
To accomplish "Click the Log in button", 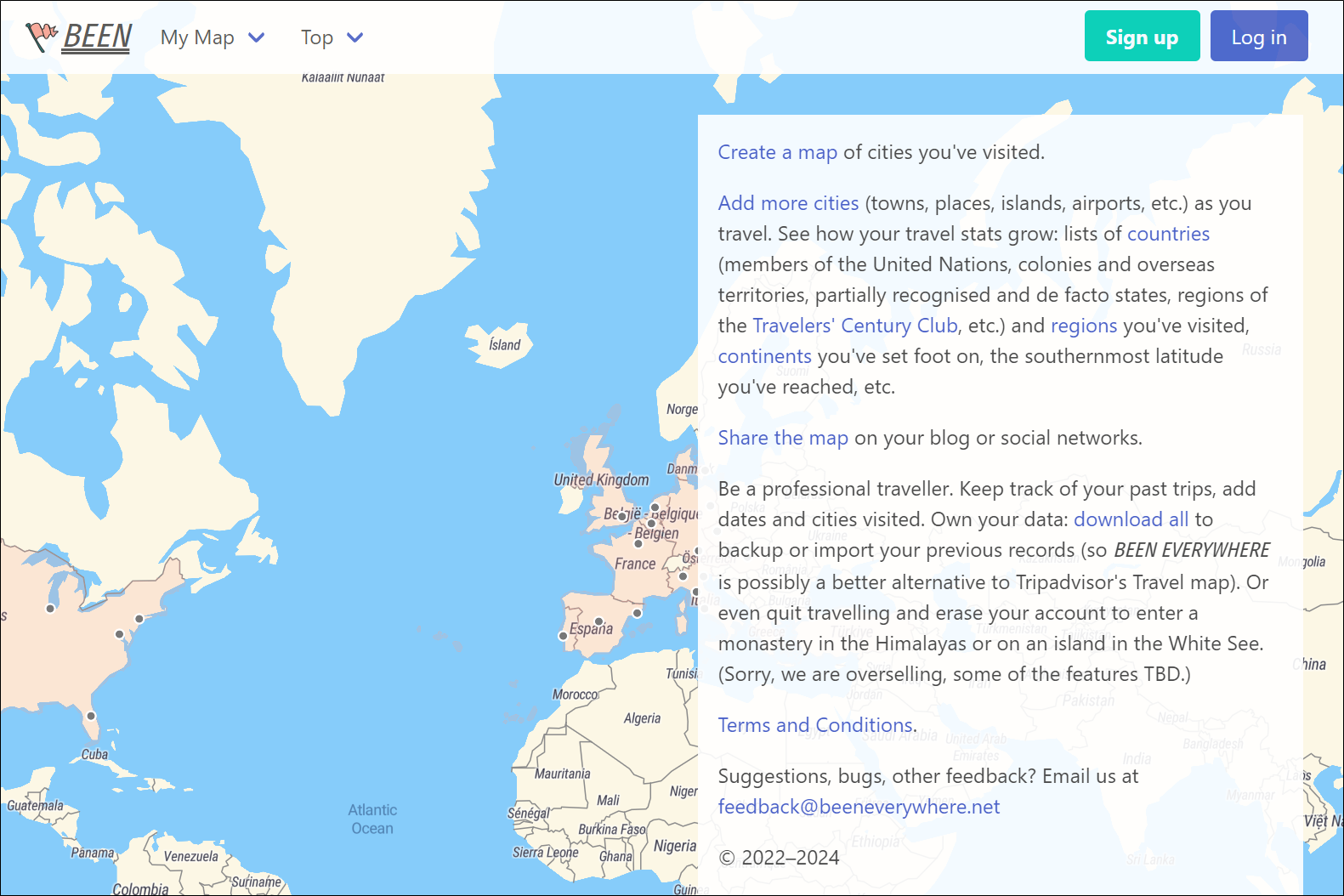I will (1259, 36).
